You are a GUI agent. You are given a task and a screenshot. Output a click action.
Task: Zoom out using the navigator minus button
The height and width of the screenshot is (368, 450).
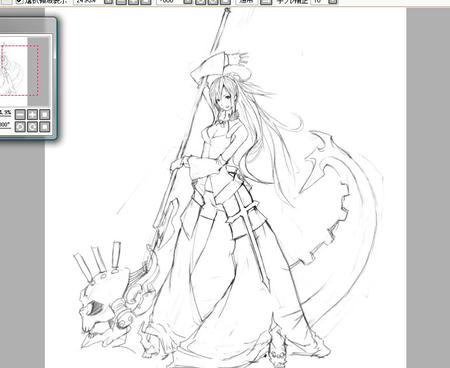pyautogui.click(x=20, y=115)
